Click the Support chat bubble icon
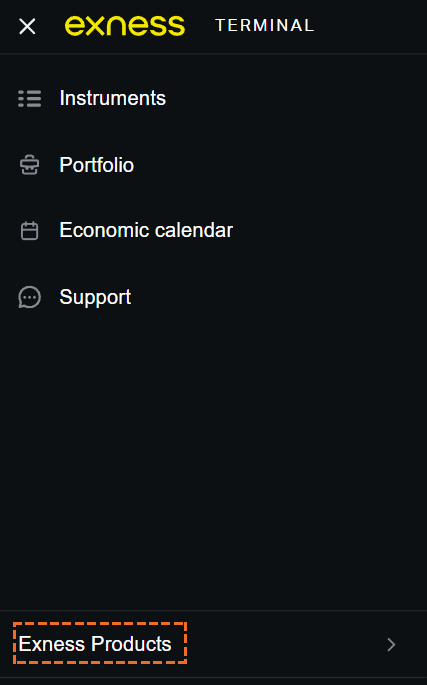The height and width of the screenshot is (685, 427). pyautogui.click(x=30, y=298)
